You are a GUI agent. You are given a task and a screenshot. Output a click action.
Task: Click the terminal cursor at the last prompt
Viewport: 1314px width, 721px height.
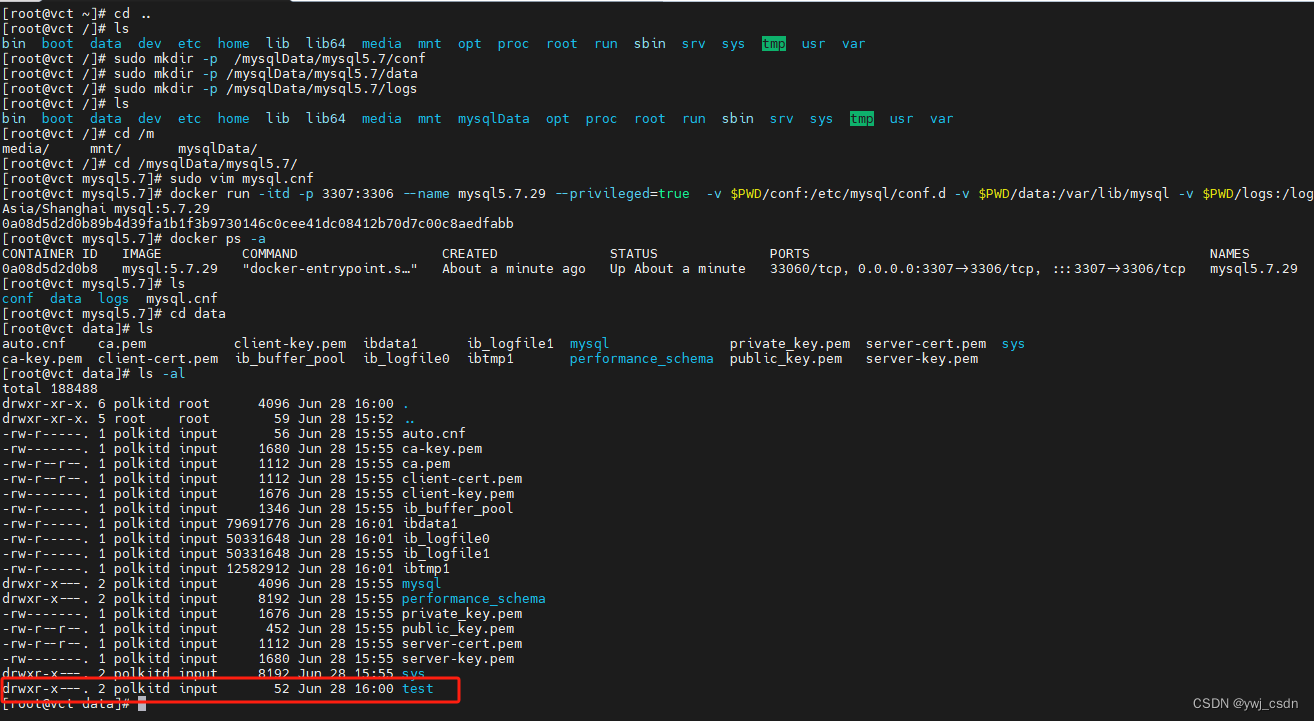point(142,704)
